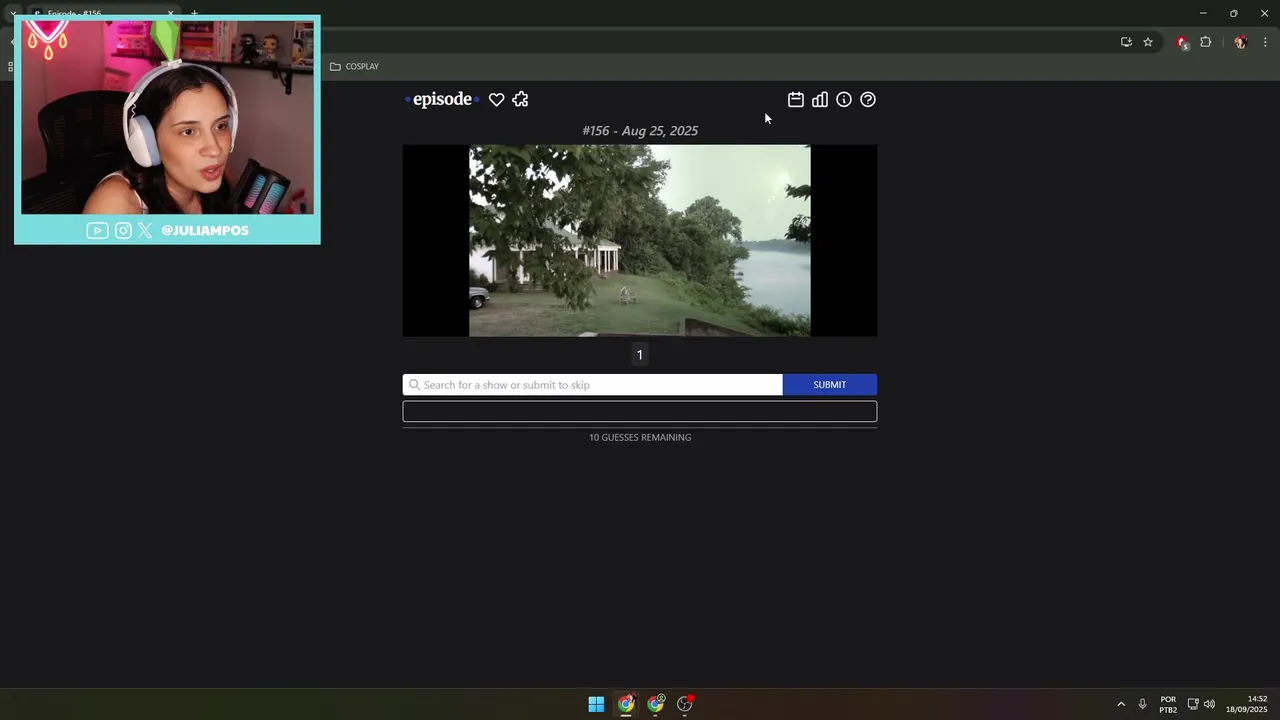Click the microphone icon in system tray
The image size is (1280, 720).
coord(1142,704)
